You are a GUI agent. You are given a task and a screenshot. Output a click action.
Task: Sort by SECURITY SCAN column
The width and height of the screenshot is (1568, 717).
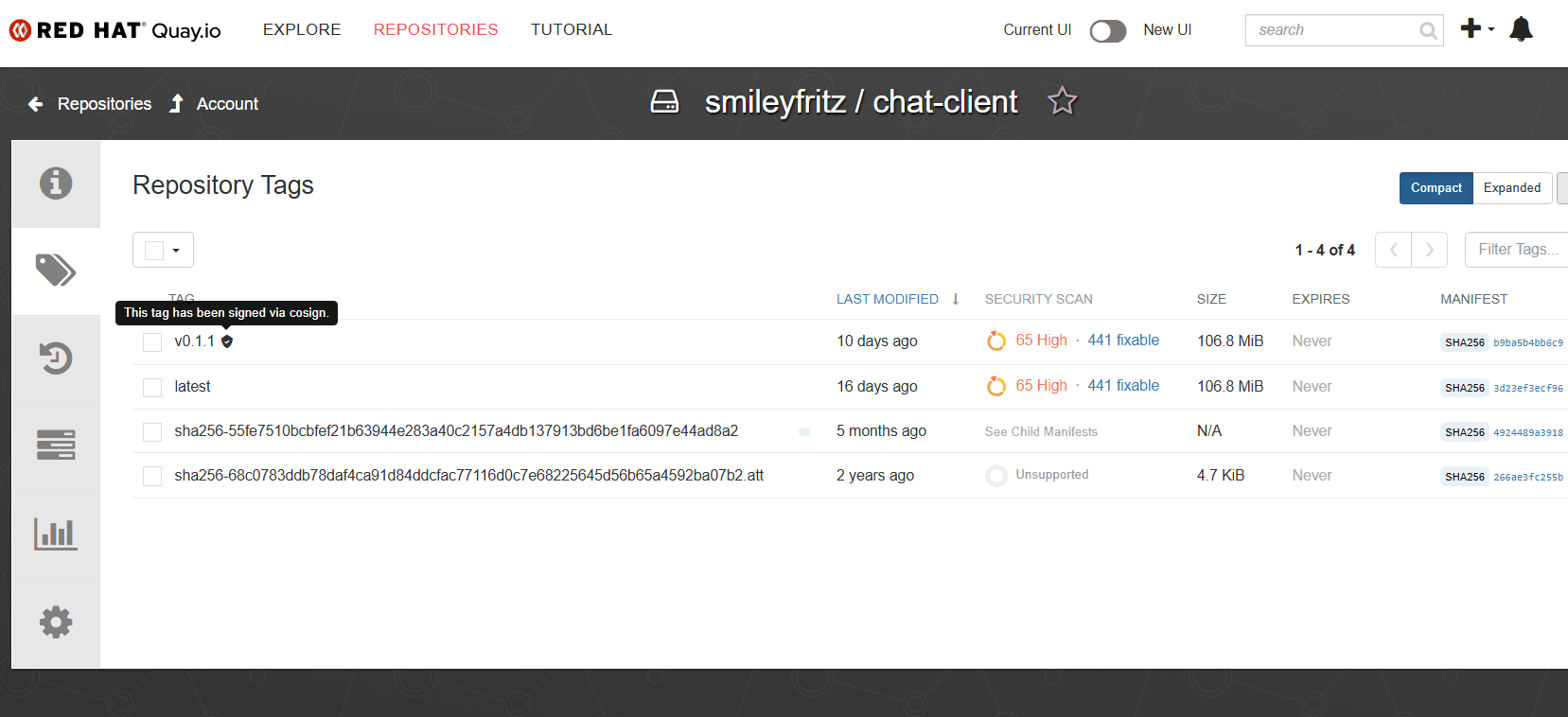point(1039,299)
